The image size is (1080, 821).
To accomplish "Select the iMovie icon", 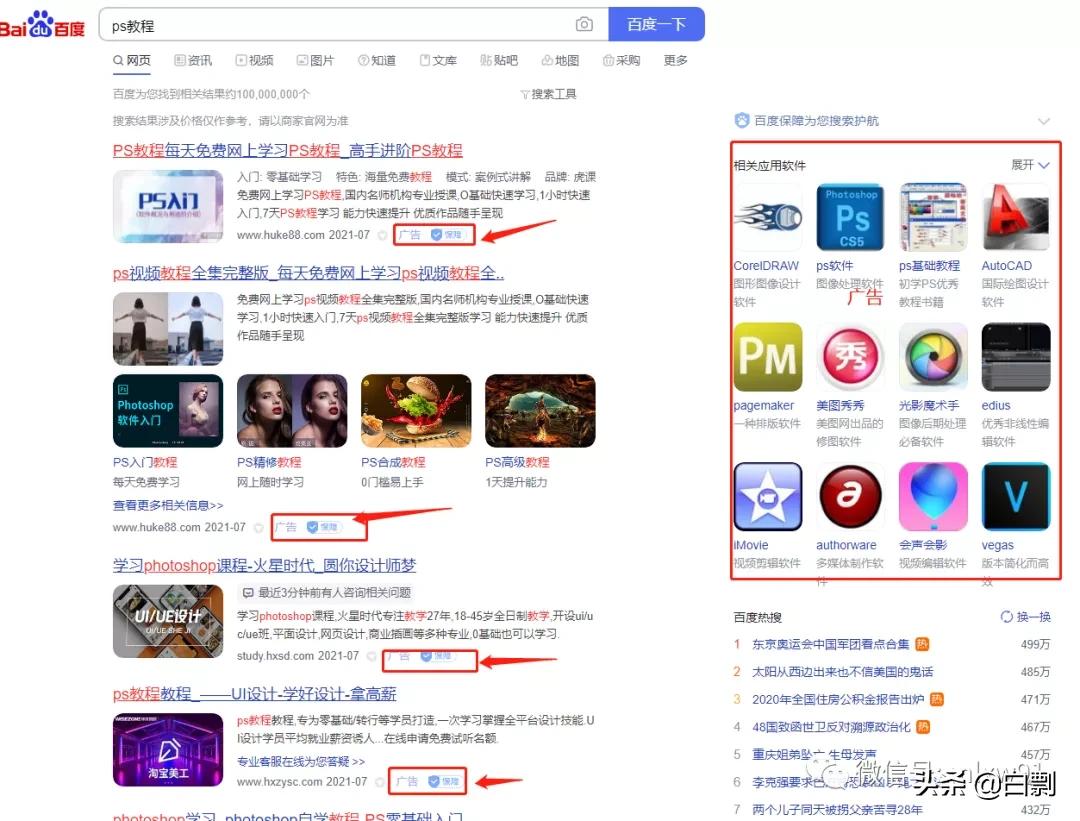I will (x=767, y=496).
